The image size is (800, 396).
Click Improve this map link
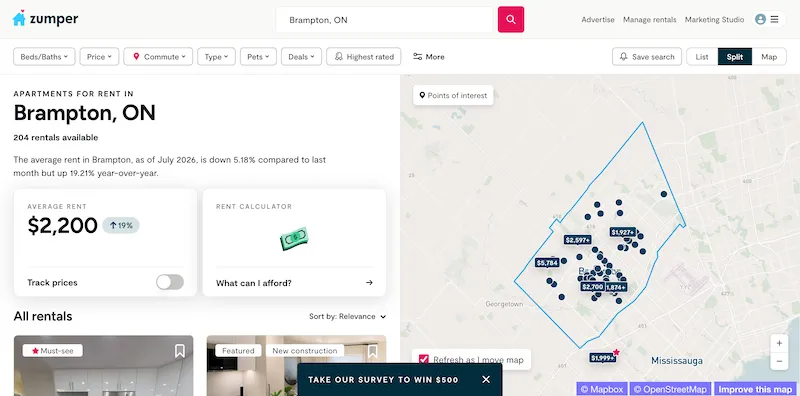pyautogui.click(x=755, y=389)
